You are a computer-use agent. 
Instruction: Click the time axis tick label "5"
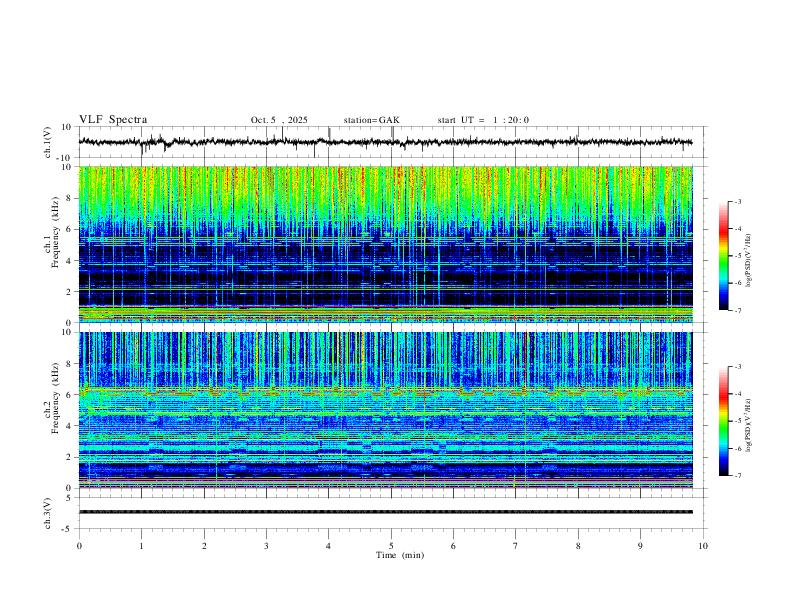point(391,546)
